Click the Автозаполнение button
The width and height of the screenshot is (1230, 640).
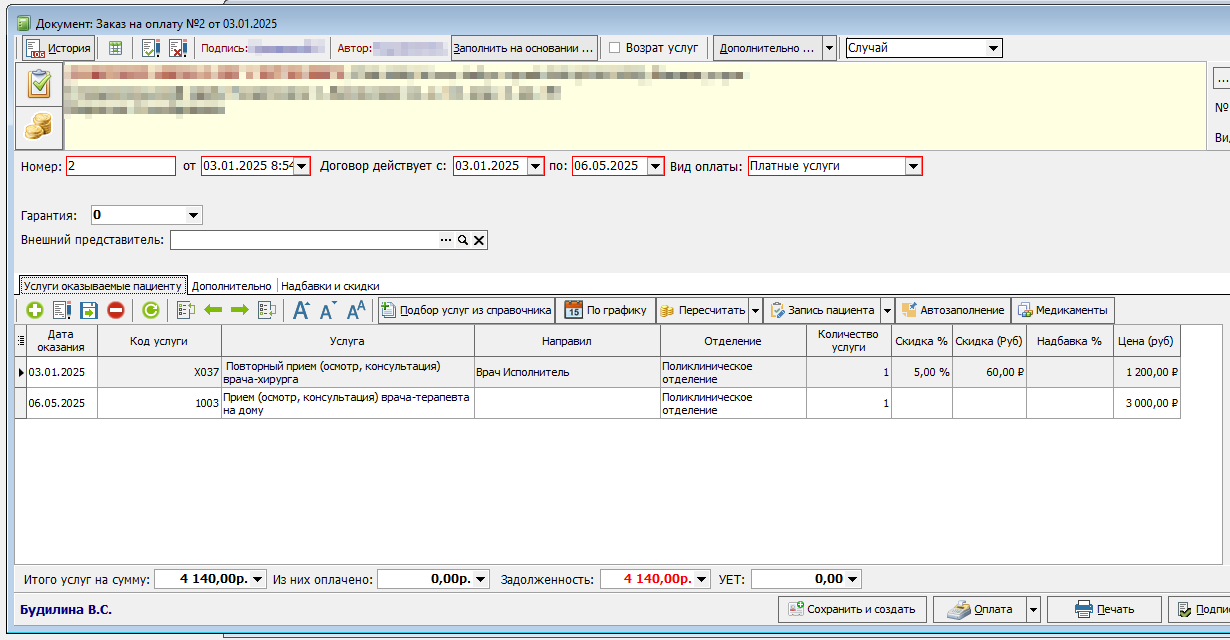(x=952, y=310)
